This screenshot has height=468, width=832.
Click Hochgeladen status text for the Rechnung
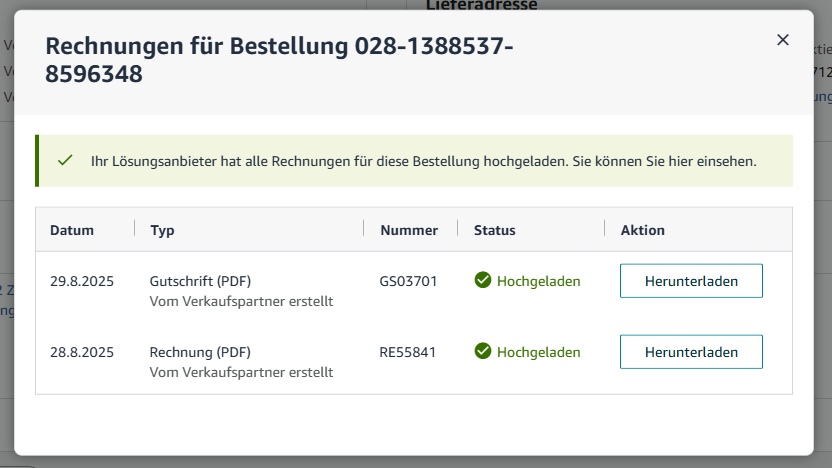[x=538, y=352]
